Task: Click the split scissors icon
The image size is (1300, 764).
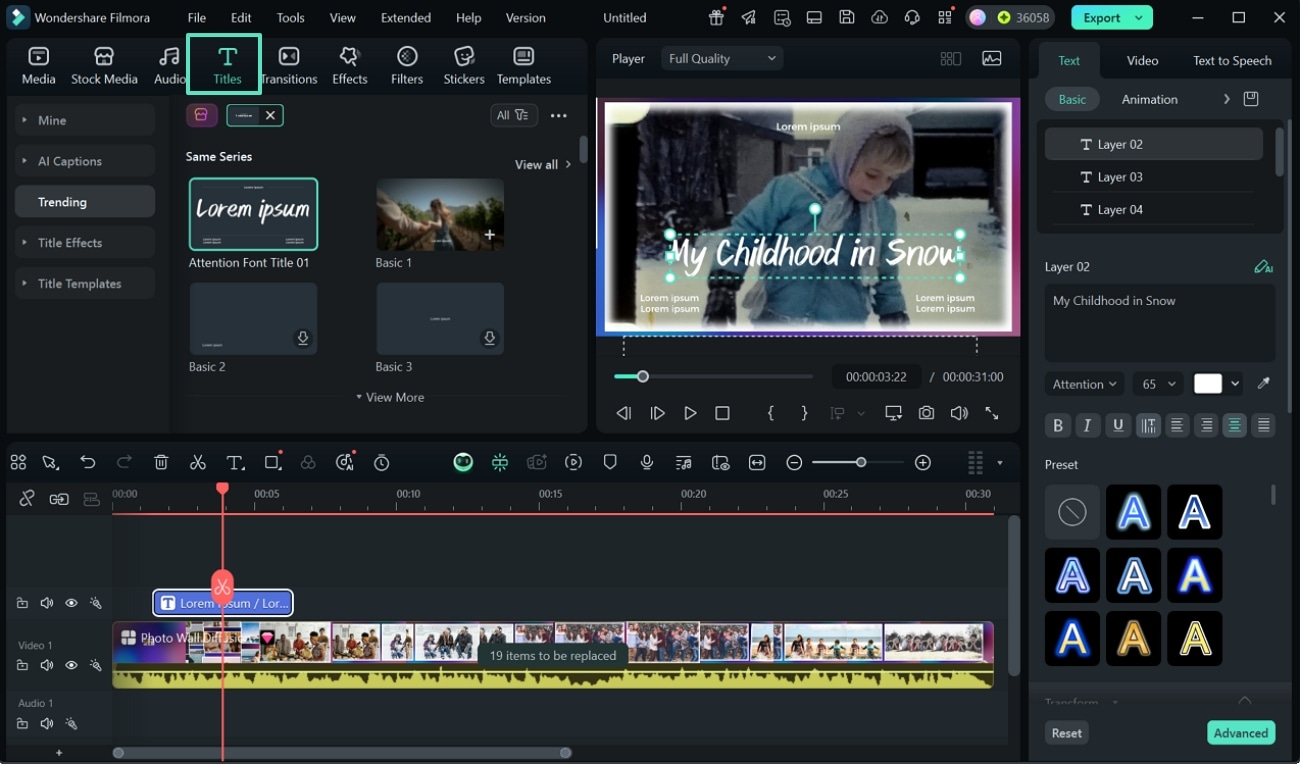Action: [x=198, y=462]
